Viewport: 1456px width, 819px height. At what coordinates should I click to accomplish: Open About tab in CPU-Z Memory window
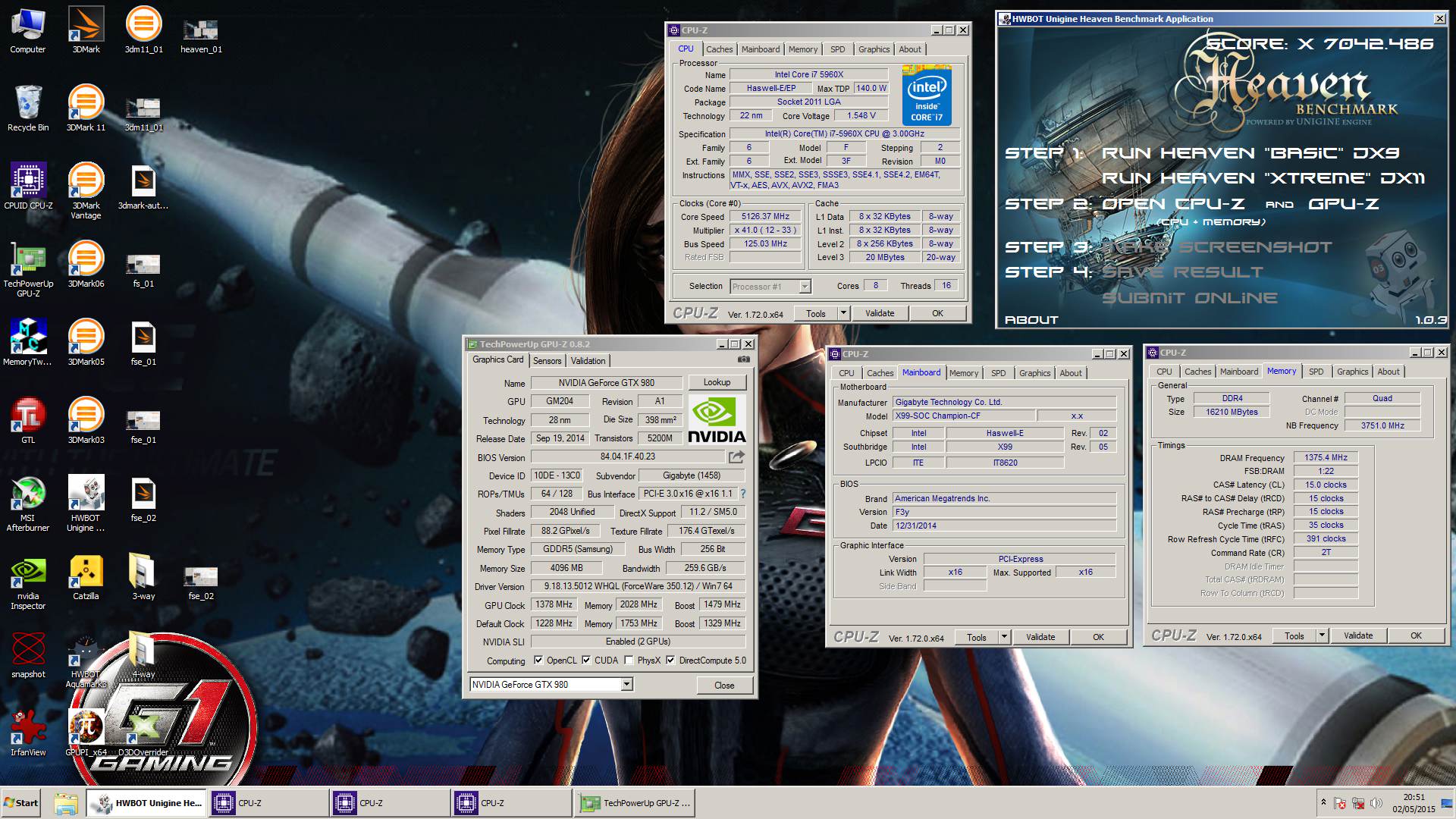1389,372
